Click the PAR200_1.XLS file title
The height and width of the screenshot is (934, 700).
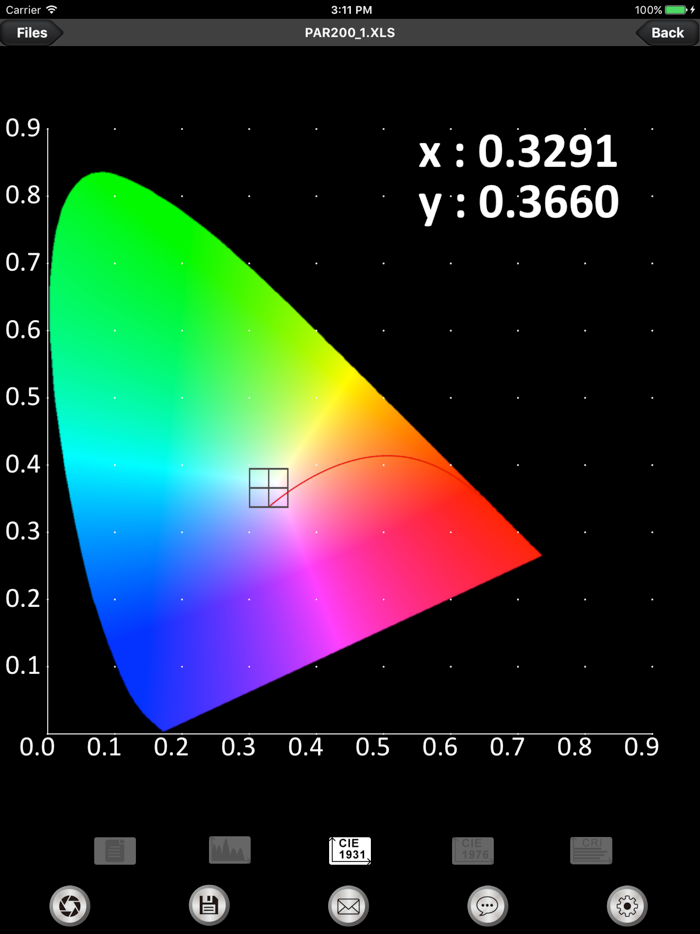click(350, 33)
